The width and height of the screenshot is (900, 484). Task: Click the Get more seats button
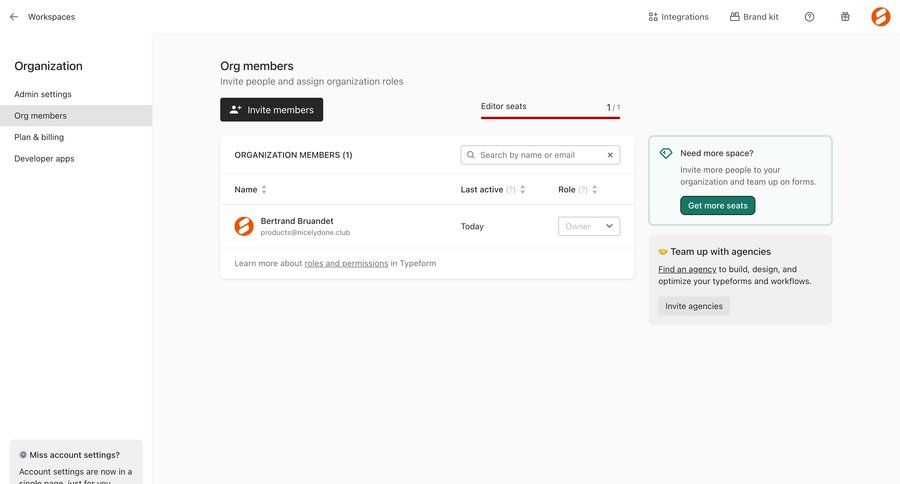(717, 206)
